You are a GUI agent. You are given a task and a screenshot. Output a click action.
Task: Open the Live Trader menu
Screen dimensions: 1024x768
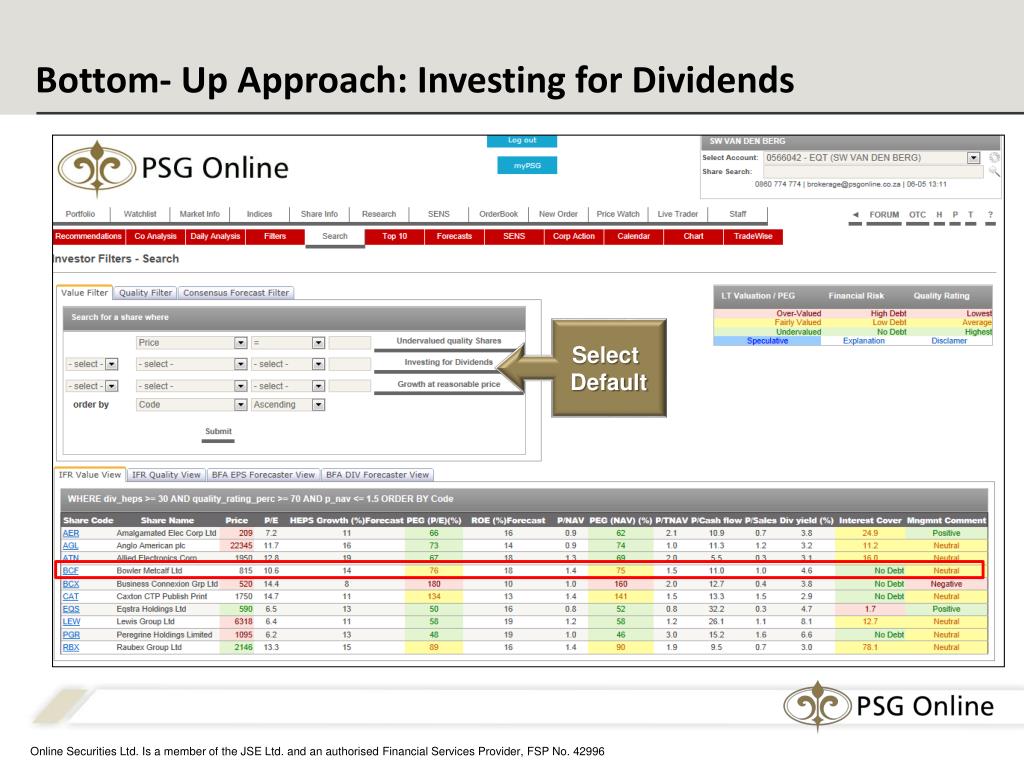click(x=677, y=214)
